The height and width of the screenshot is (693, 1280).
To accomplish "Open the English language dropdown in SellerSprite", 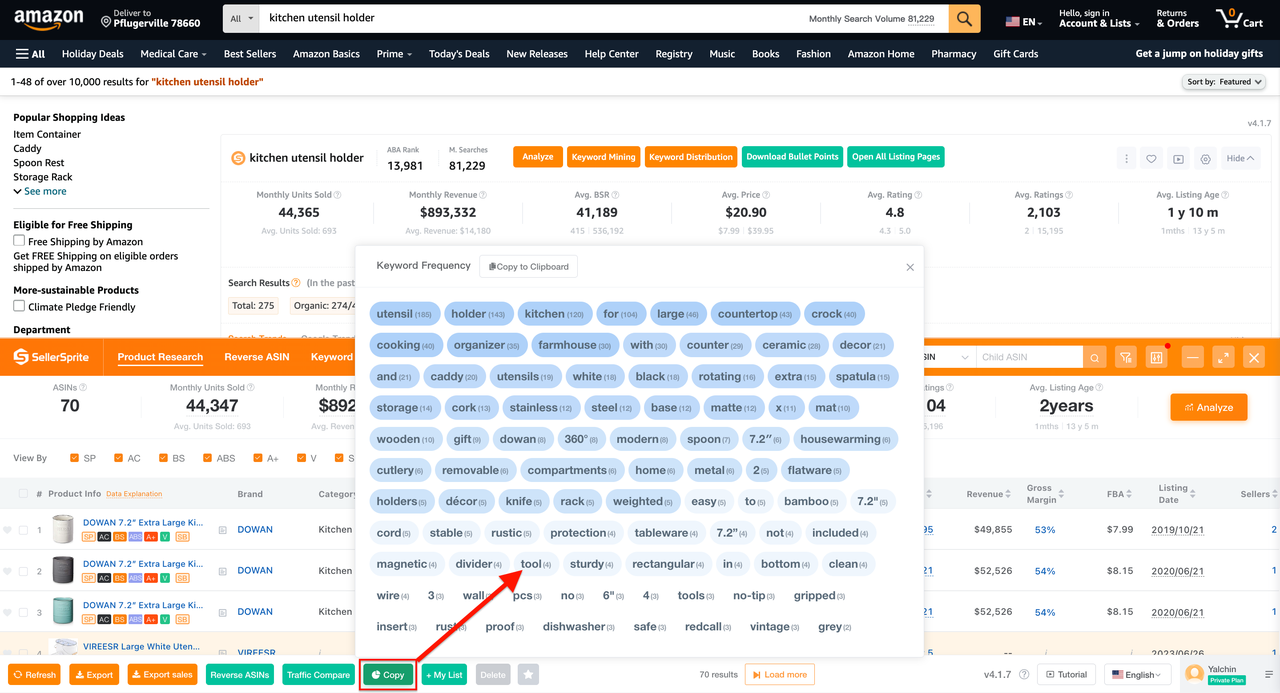I will (x=1138, y=675).
